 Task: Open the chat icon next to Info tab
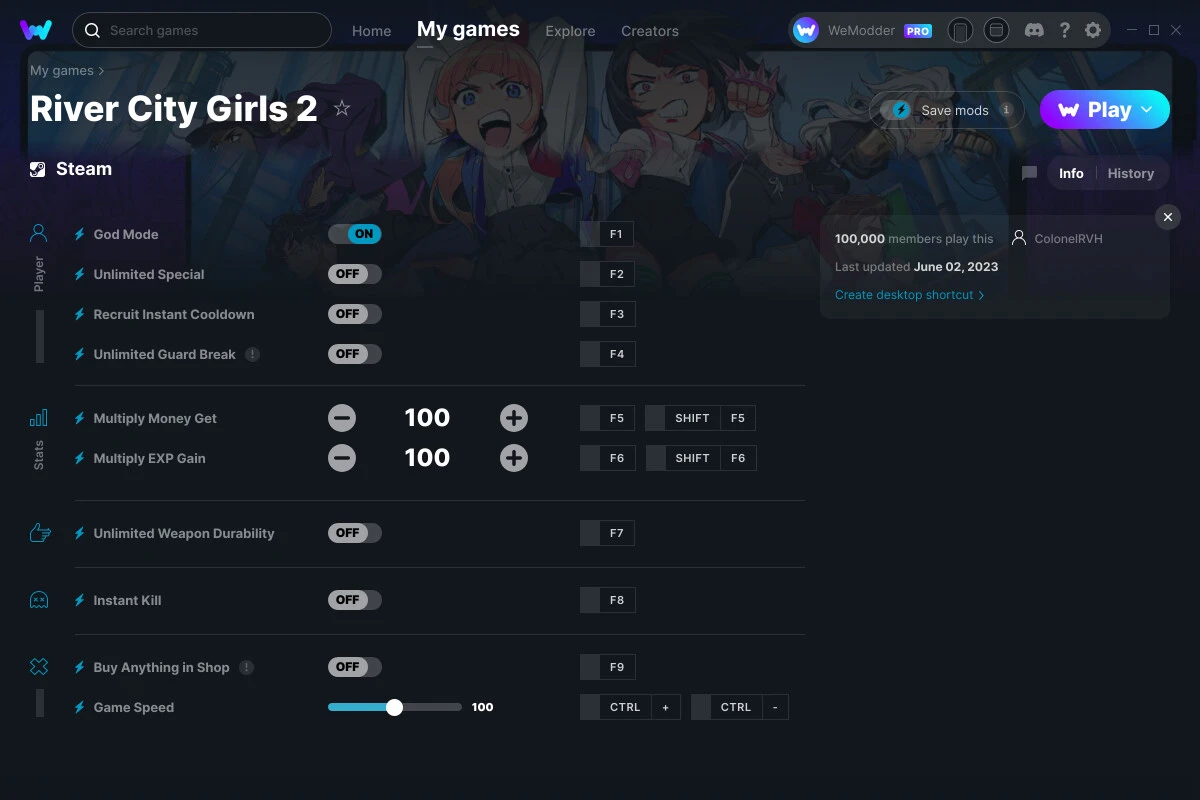pos(1029,172)
